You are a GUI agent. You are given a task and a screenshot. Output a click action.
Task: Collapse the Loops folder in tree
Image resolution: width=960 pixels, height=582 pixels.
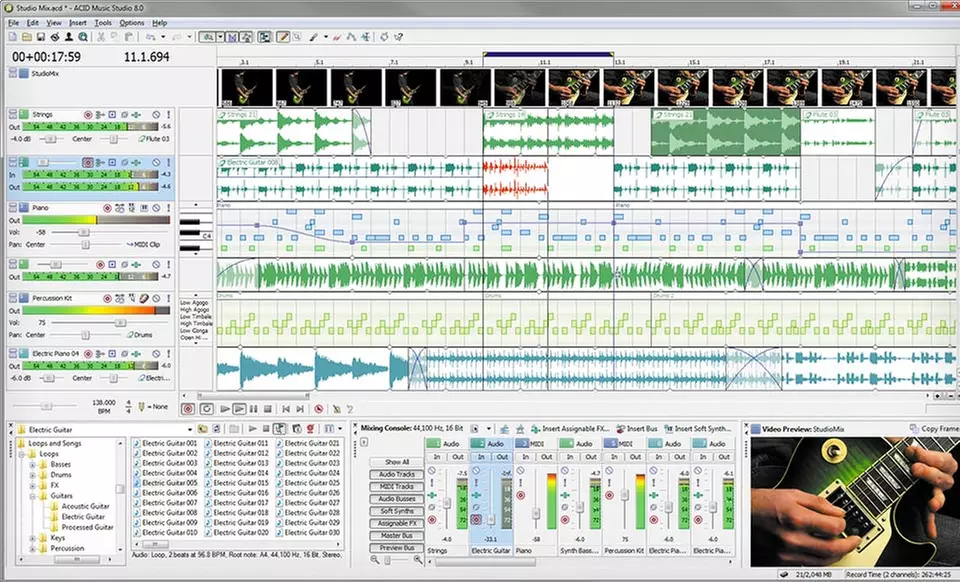point(23,454)
